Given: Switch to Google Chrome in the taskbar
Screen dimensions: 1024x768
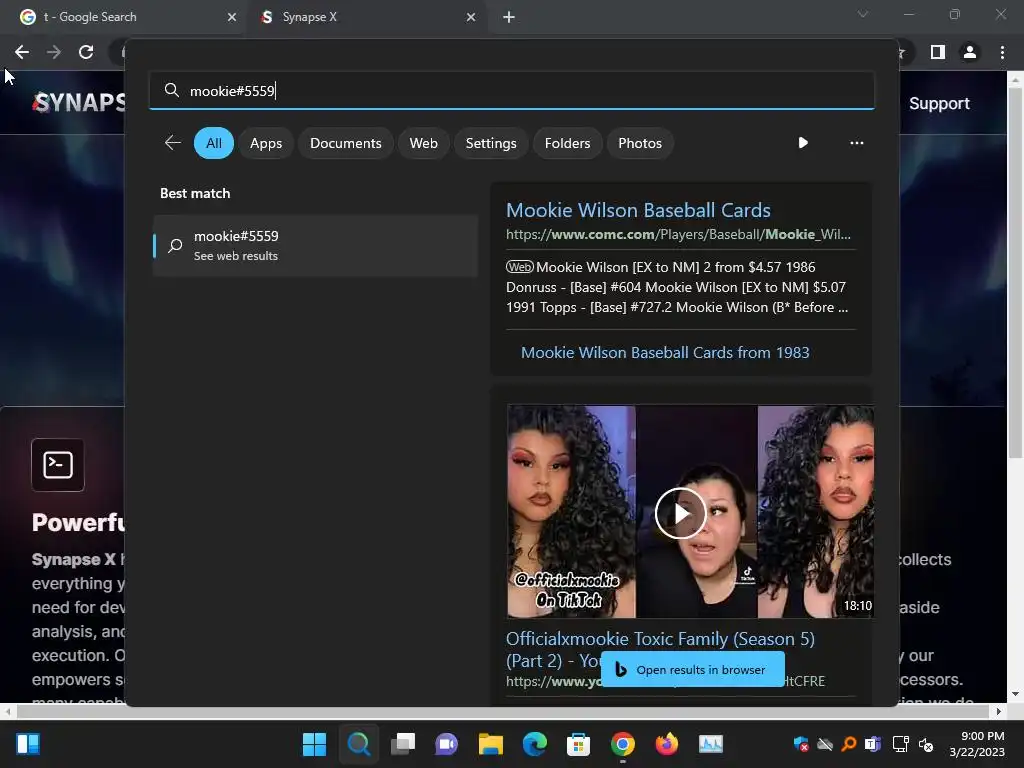Looking at the screenshot, I should click(x=622, y=744).
